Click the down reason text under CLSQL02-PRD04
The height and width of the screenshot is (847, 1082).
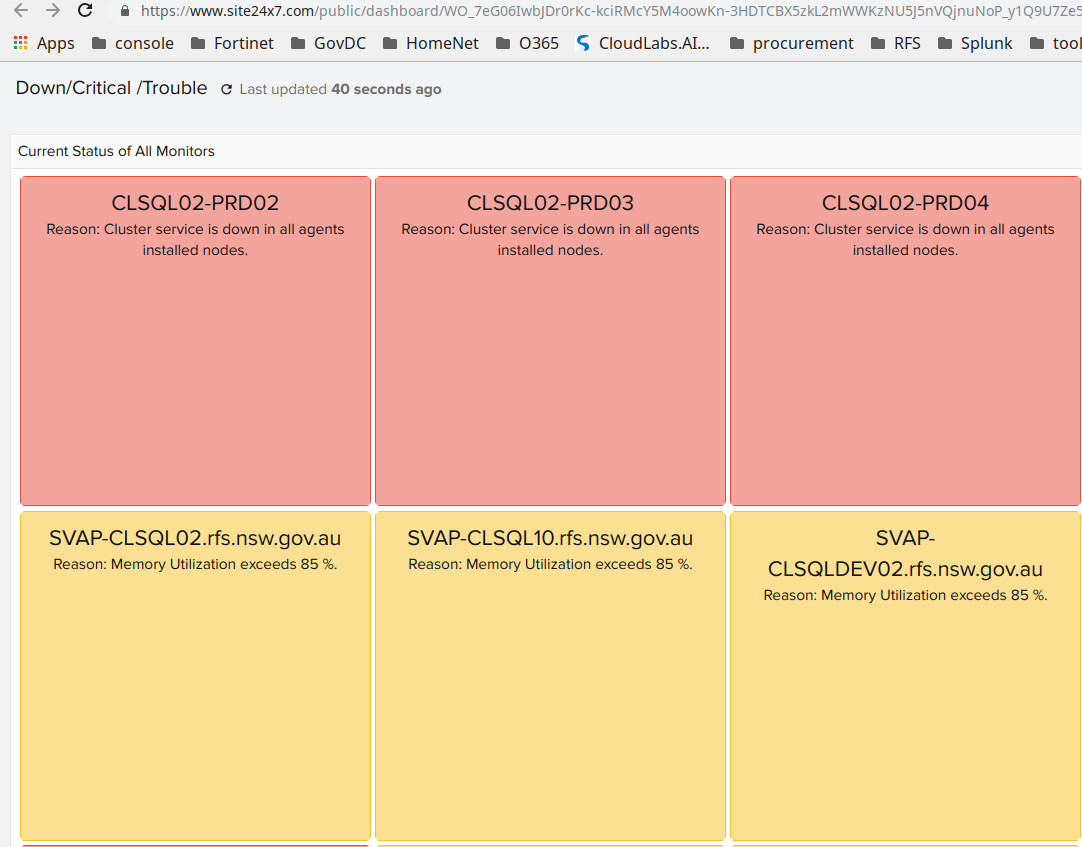point(905,240)
